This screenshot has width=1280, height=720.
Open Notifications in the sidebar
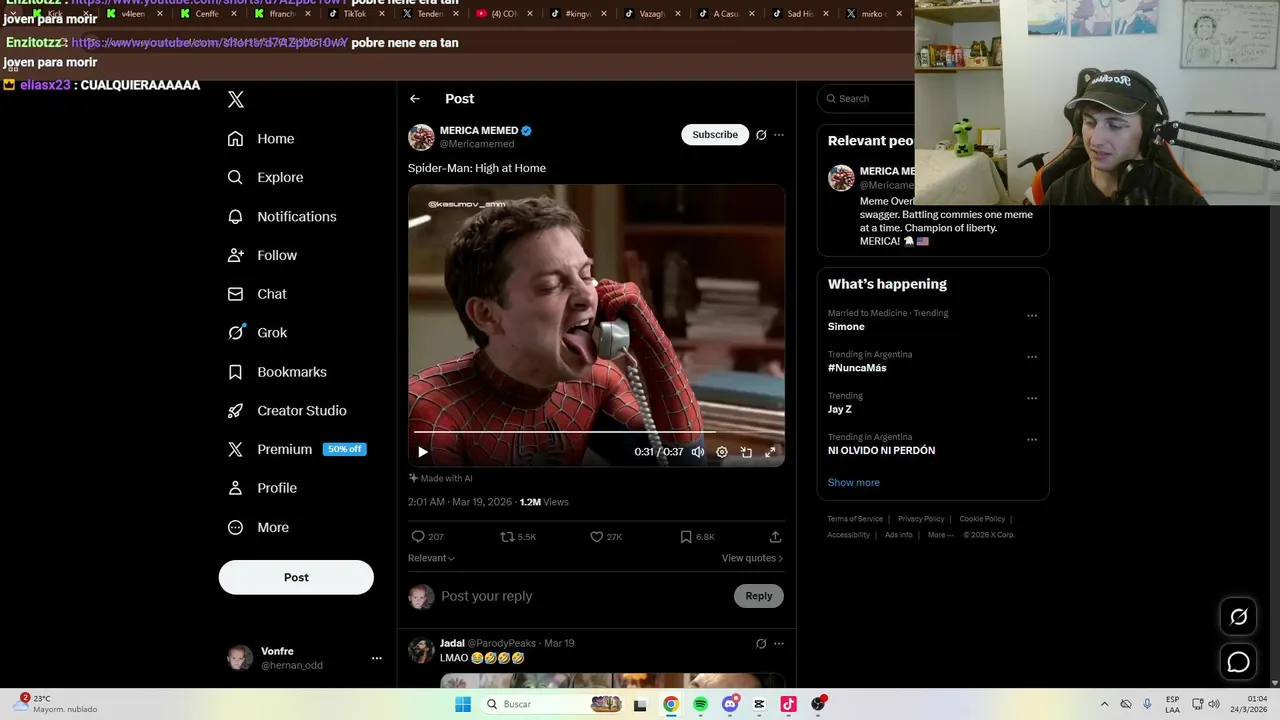click(x=282, y=216)
